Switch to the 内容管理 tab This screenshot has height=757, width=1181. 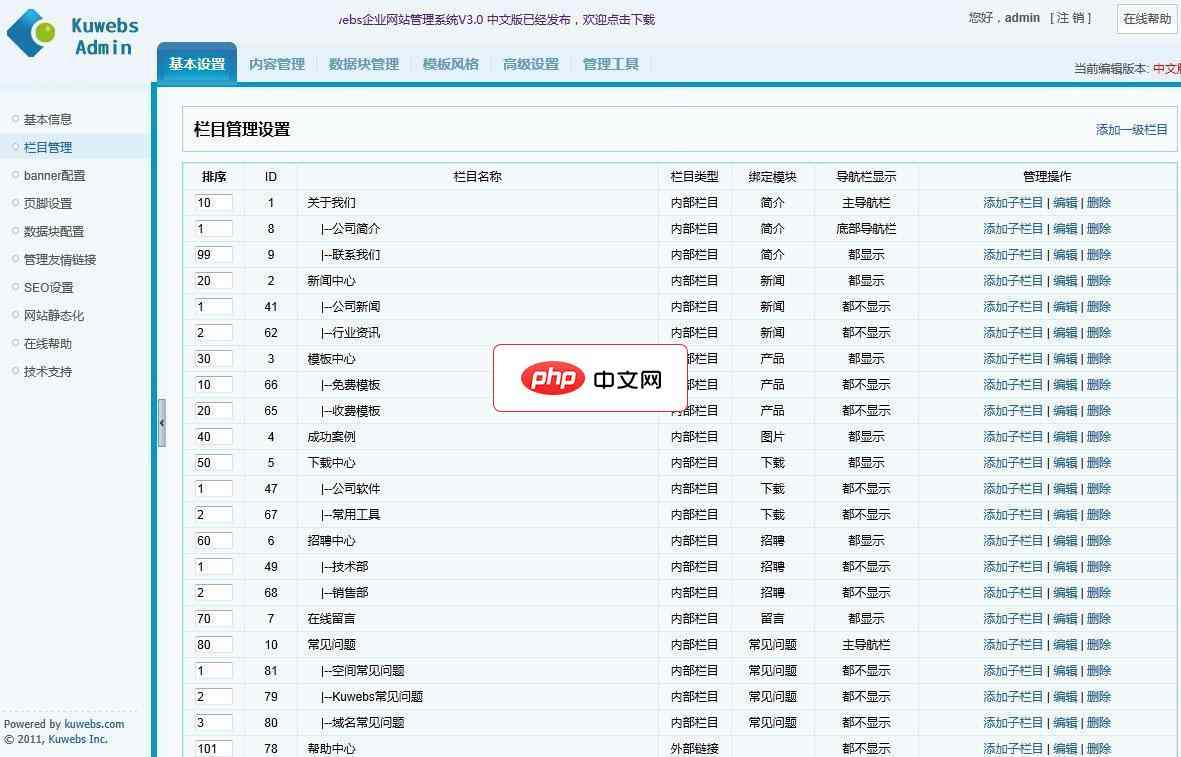[x=278, y=63]
